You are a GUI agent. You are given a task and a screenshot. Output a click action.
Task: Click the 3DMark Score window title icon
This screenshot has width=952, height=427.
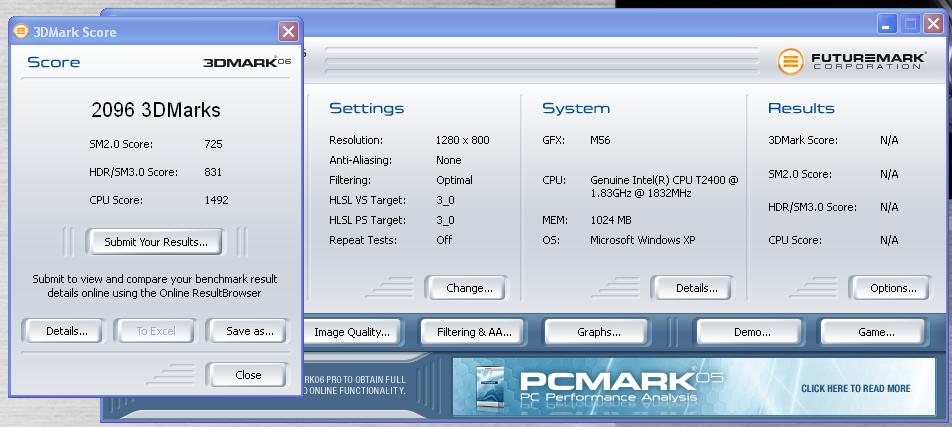pyautogui.click(x=21, y=31)
